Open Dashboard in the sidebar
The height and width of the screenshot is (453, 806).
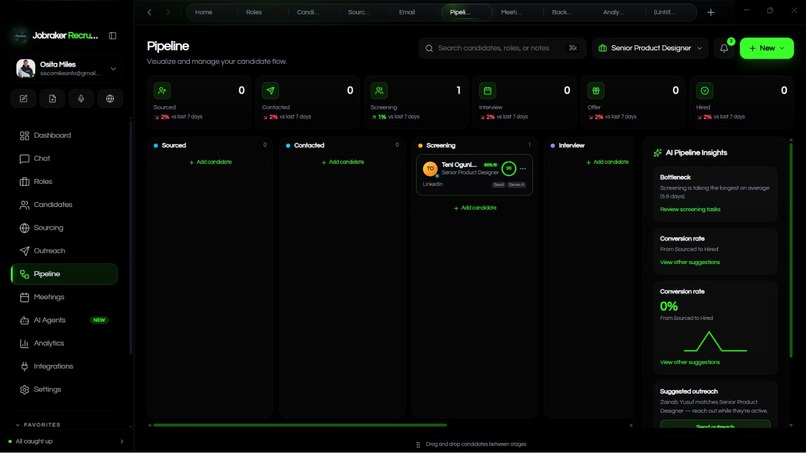coord(64,135)
